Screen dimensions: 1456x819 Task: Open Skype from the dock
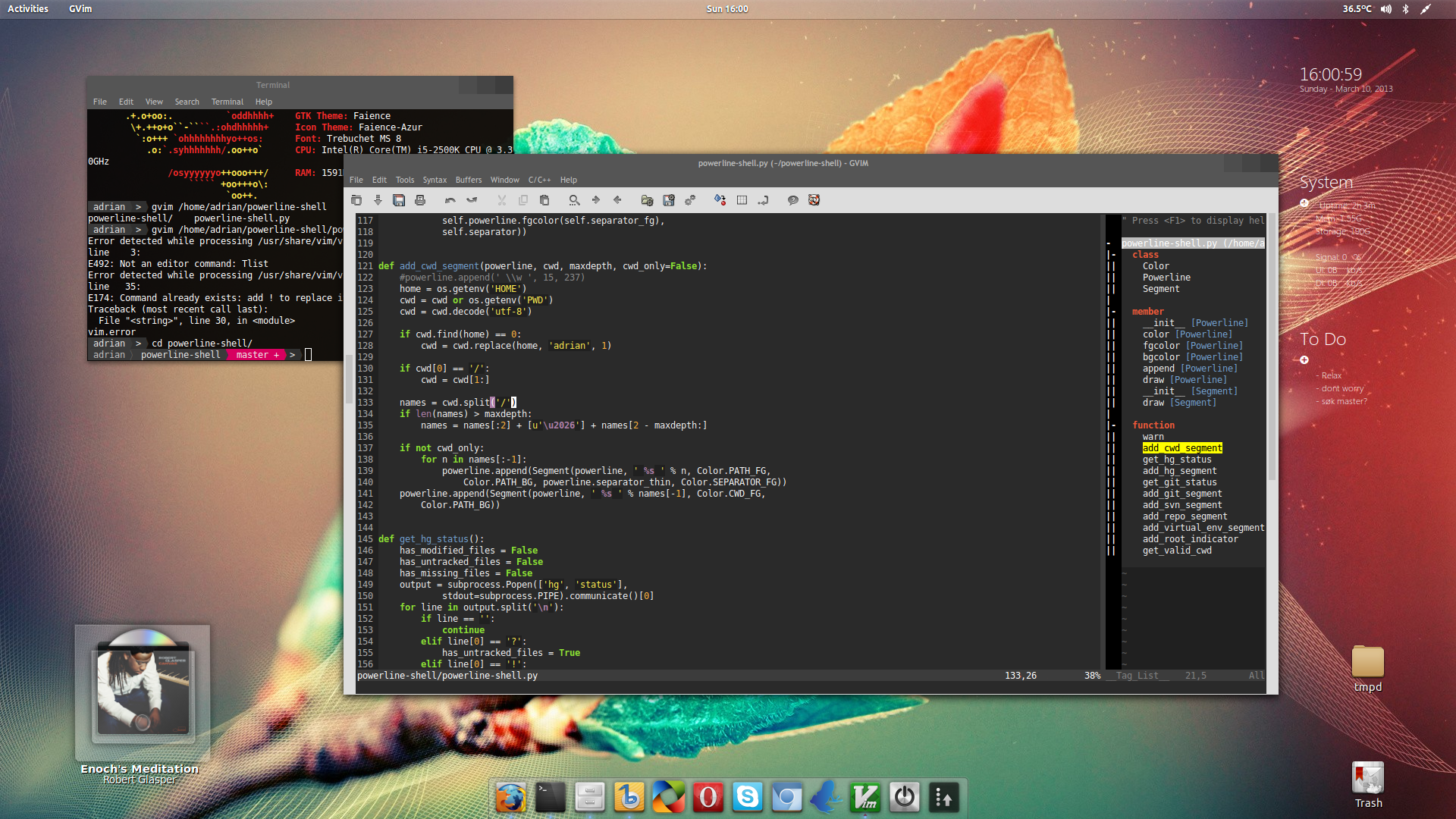pyautogui.click(x=748, y=797)
